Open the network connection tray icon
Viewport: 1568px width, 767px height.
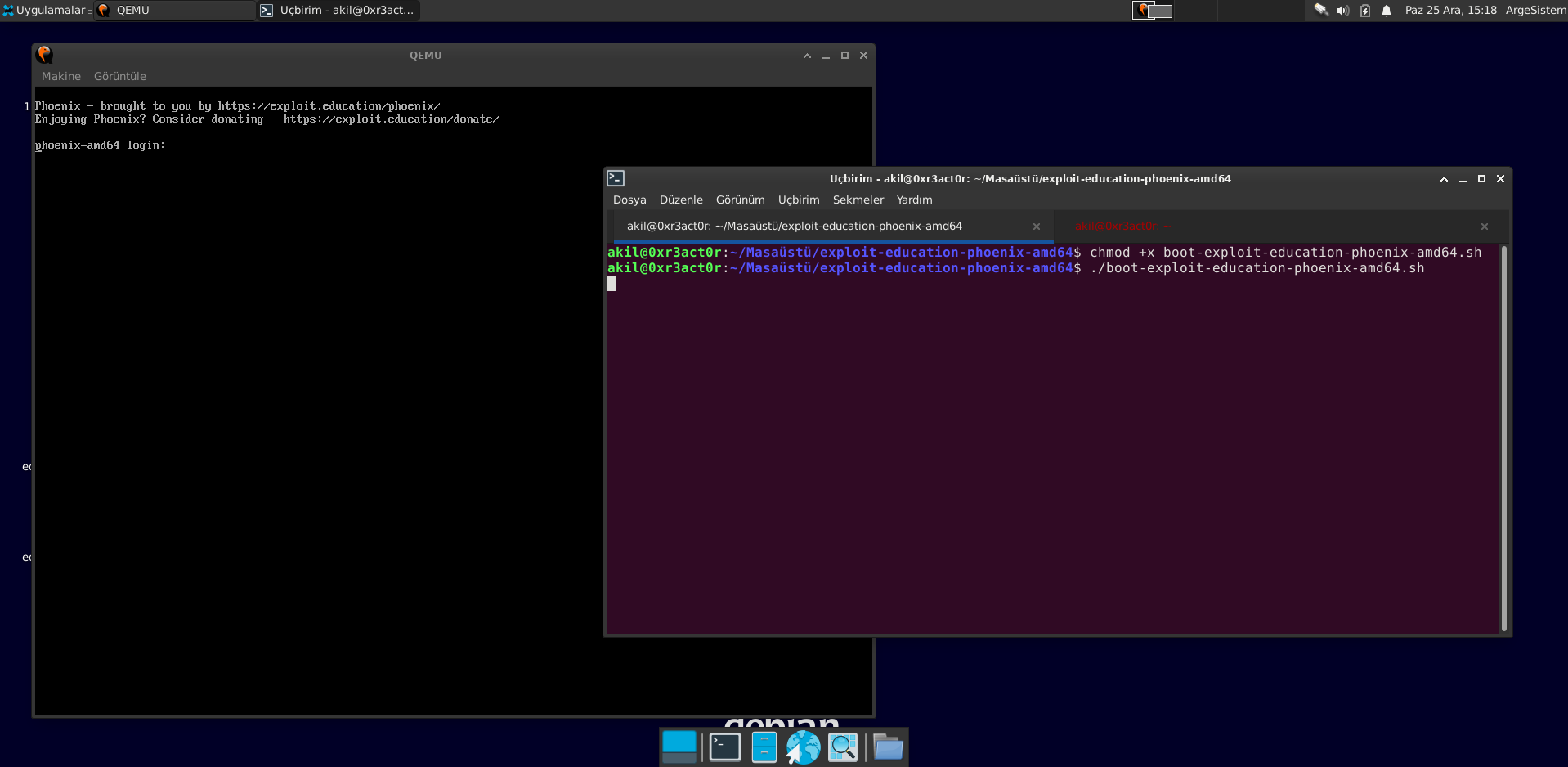1320,10
